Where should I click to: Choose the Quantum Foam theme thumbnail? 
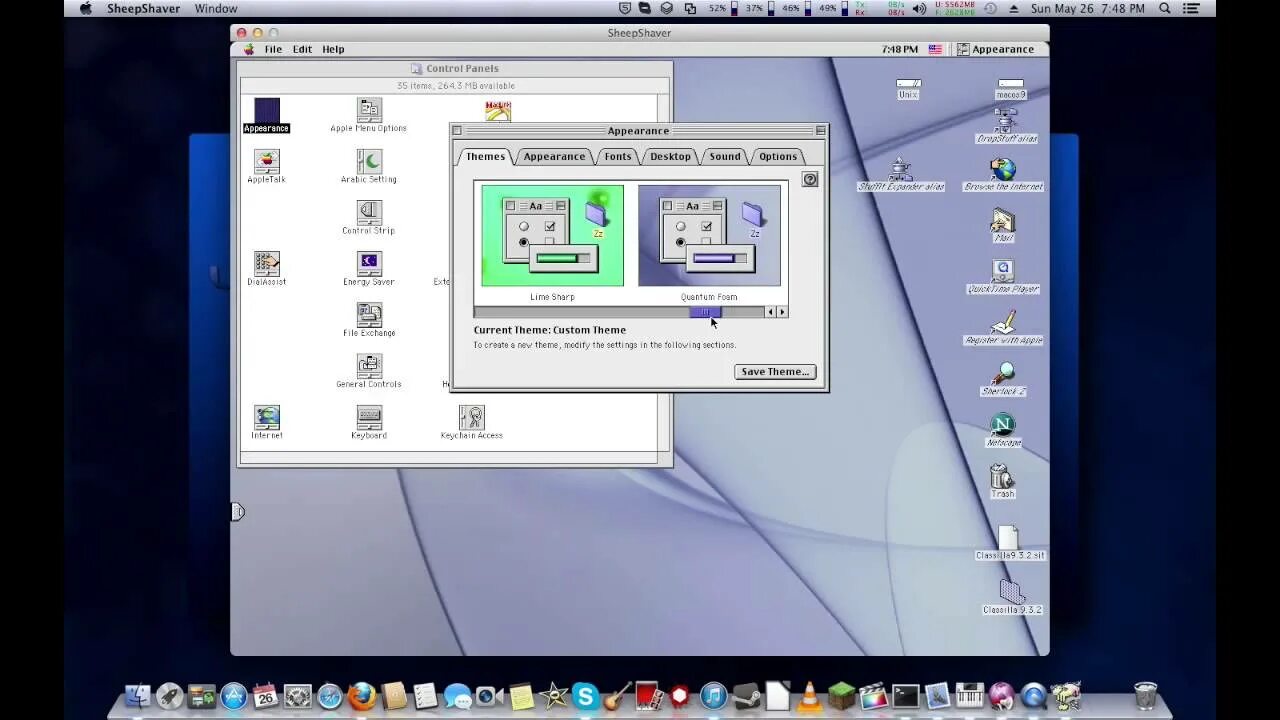pos(709,236)
